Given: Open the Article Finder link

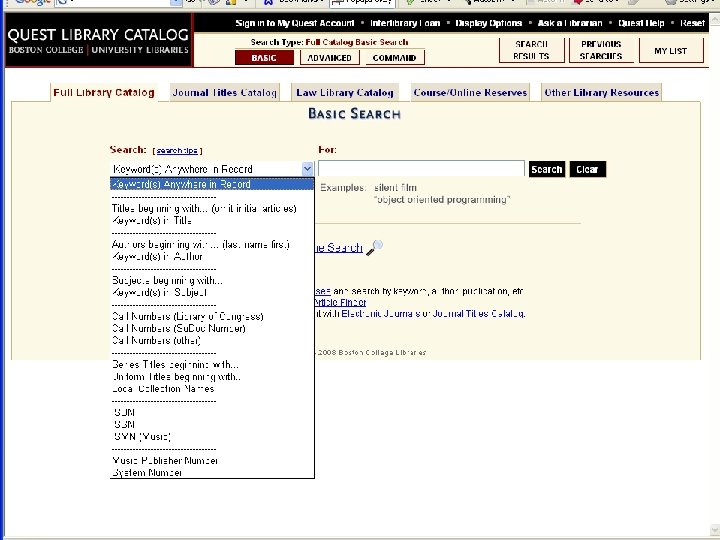Looking at the screenshot, I should coord(340,303).
